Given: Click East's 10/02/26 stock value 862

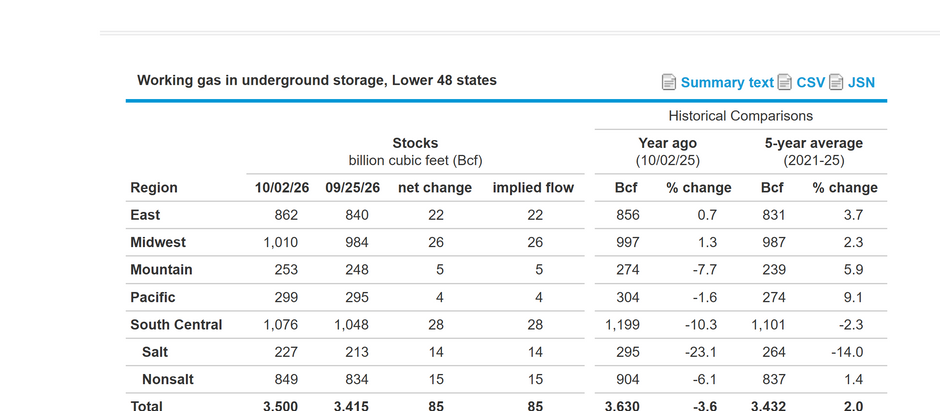Looking at the screenshot, I should [x=286, y=215].
